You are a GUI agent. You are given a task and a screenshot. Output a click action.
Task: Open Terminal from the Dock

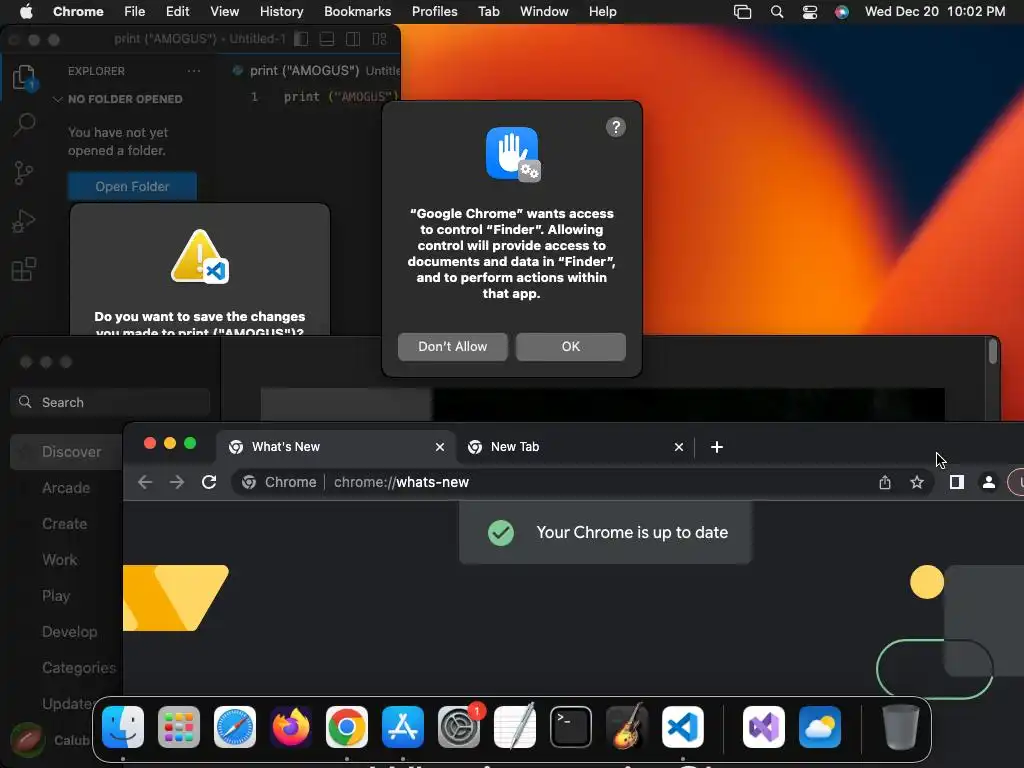click(571, 727)
